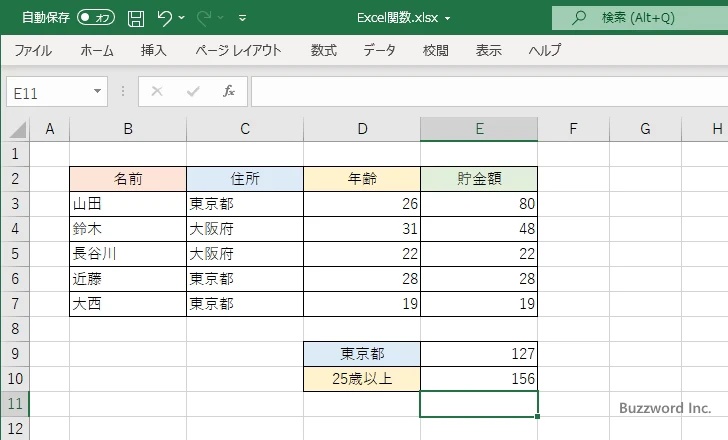Open the データ tab

379,50
